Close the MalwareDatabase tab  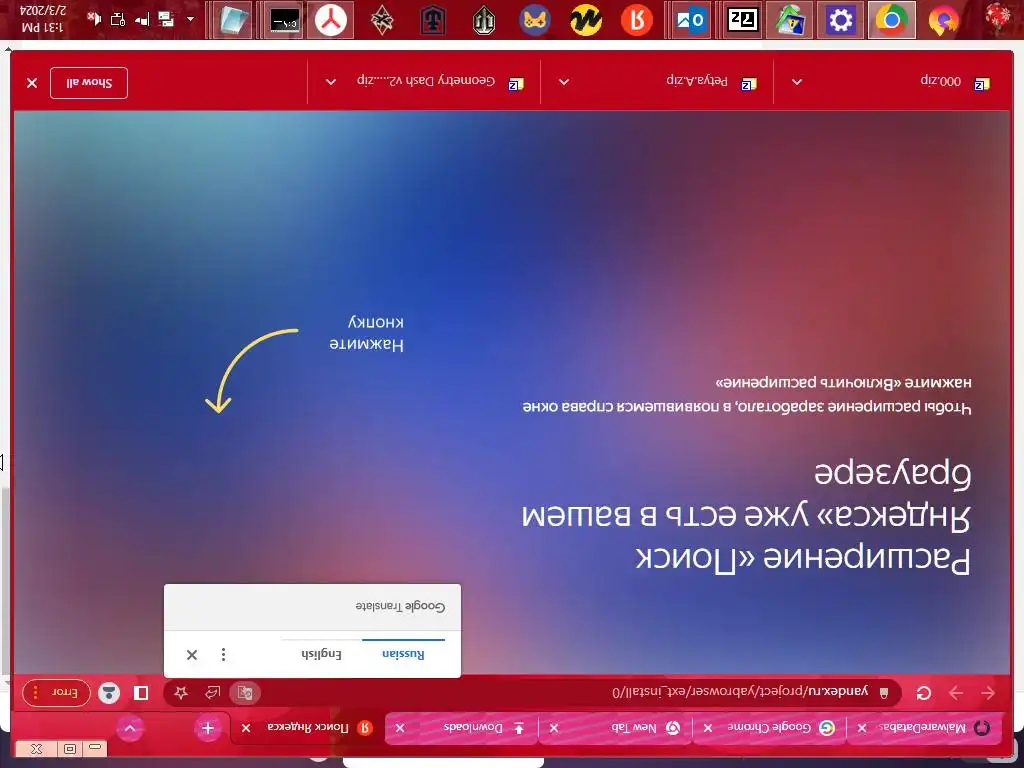(862, 728)
